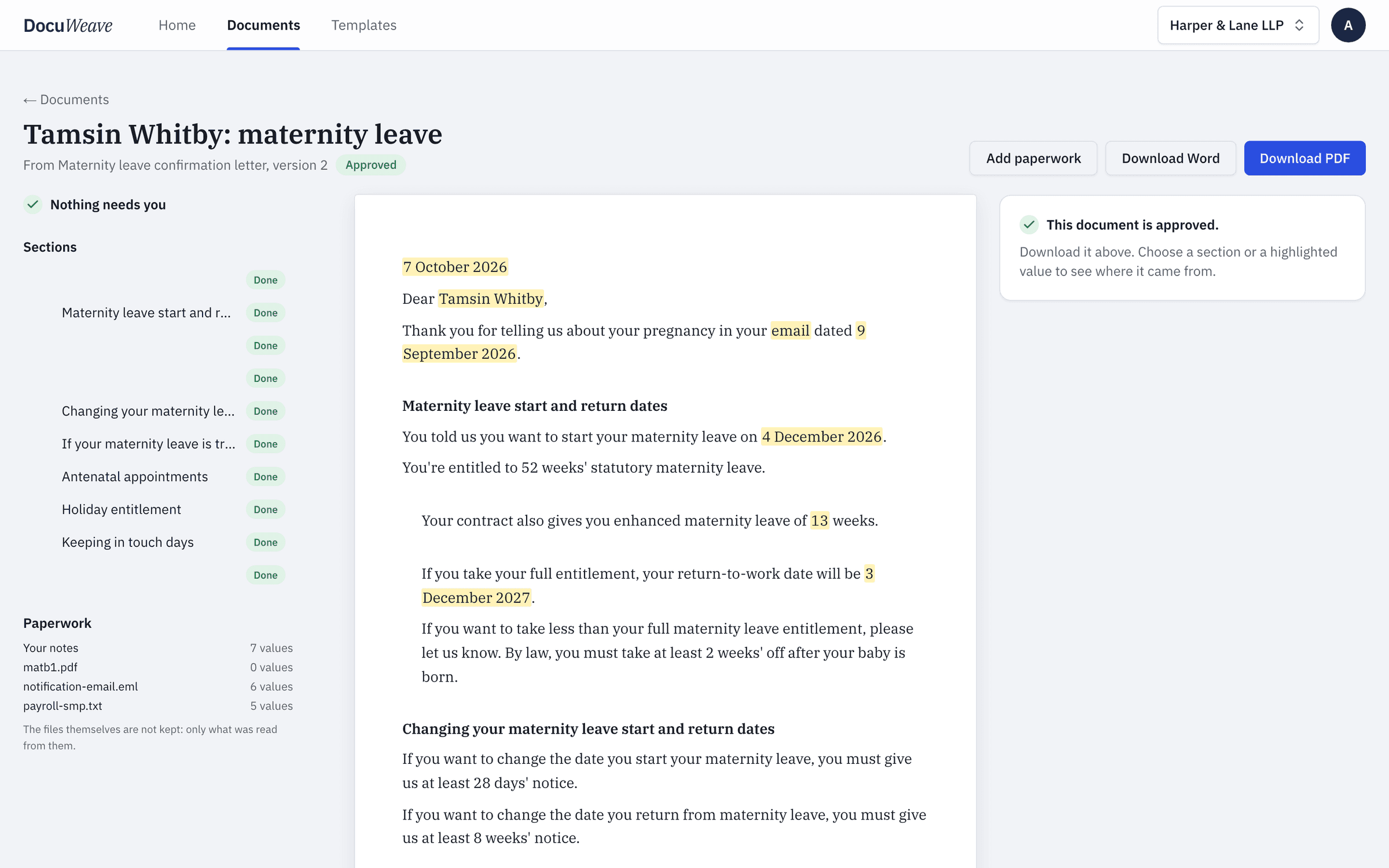Go to the Home tab
Image resolution: width=1389 pixels, height=868 pixels.
177,25
